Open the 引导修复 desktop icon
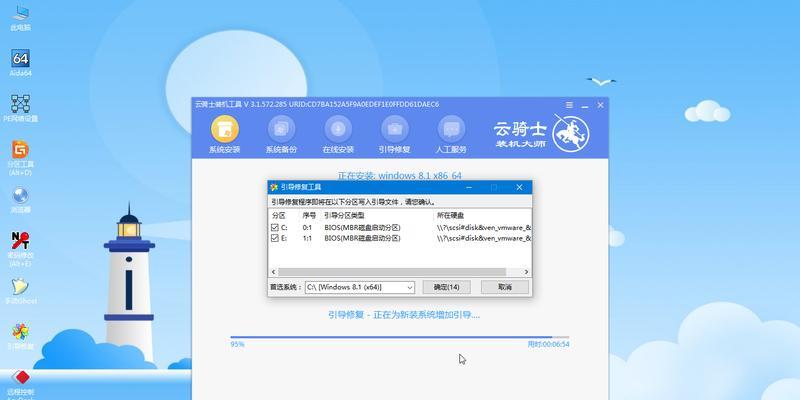 point(20,337)
